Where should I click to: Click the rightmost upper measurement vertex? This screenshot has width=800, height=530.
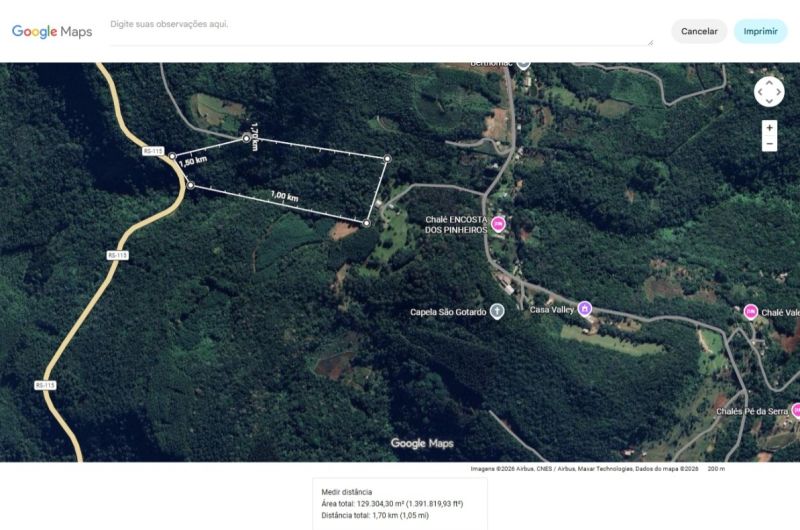tap(387, 159)
